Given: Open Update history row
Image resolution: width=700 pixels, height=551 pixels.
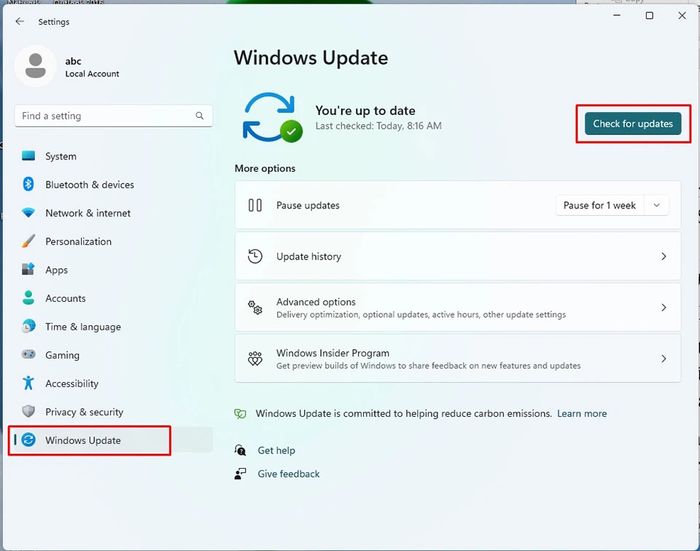Looking at the screenshot, I should click(x=458, y=256).
